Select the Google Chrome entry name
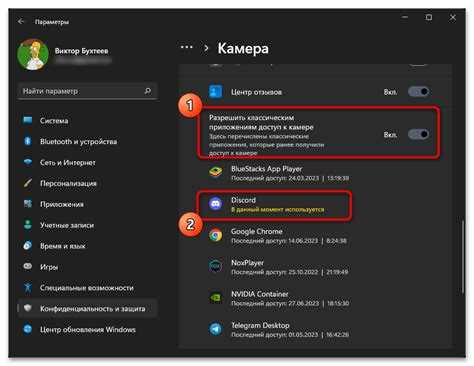 257,231
